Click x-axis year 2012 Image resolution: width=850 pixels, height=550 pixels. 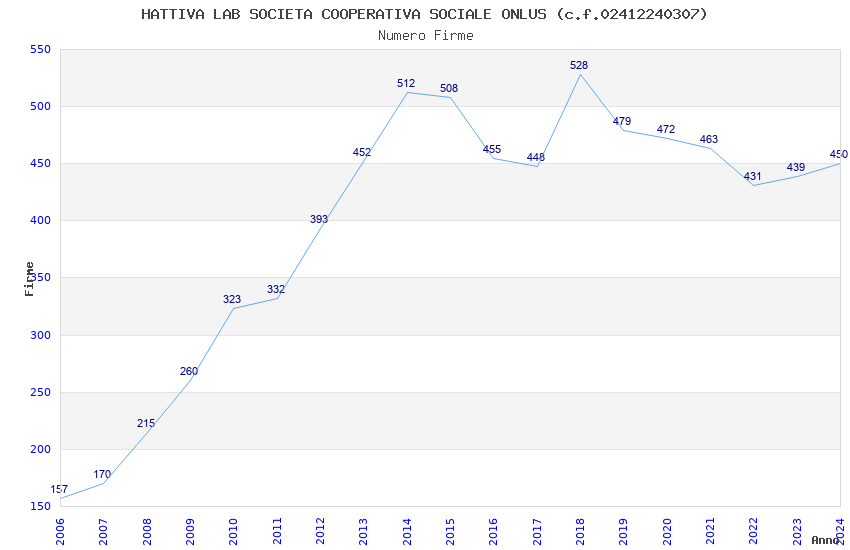coord(320,531)
